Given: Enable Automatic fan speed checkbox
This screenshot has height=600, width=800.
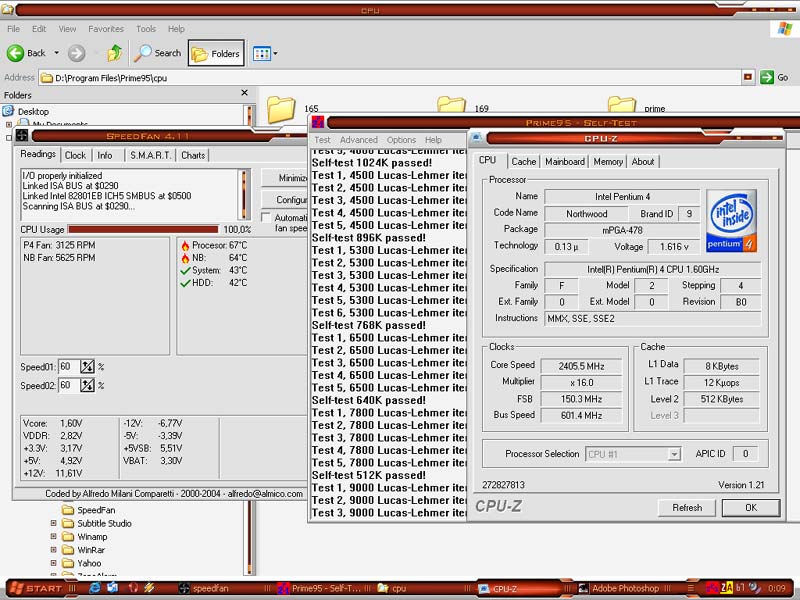Looking at the screenshot, I should click(266, 218).
